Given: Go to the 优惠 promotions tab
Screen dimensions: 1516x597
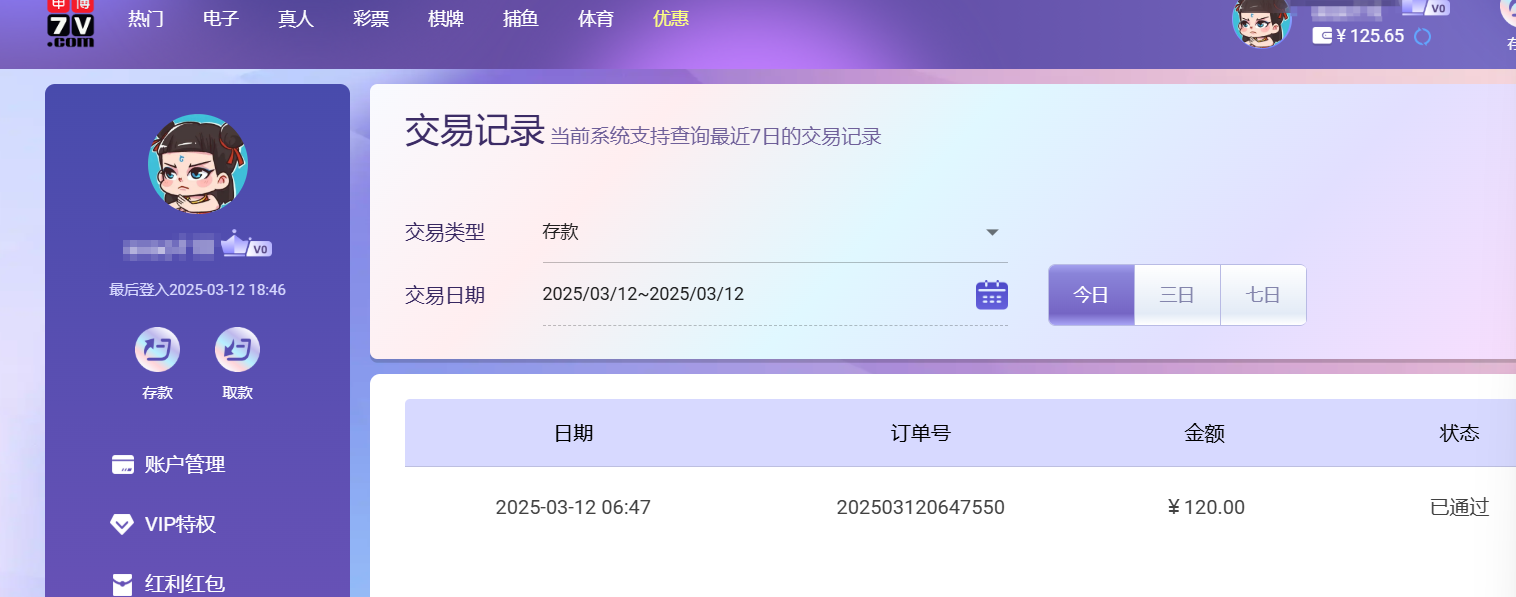Looking at the screenshot, I should point(670,19).
